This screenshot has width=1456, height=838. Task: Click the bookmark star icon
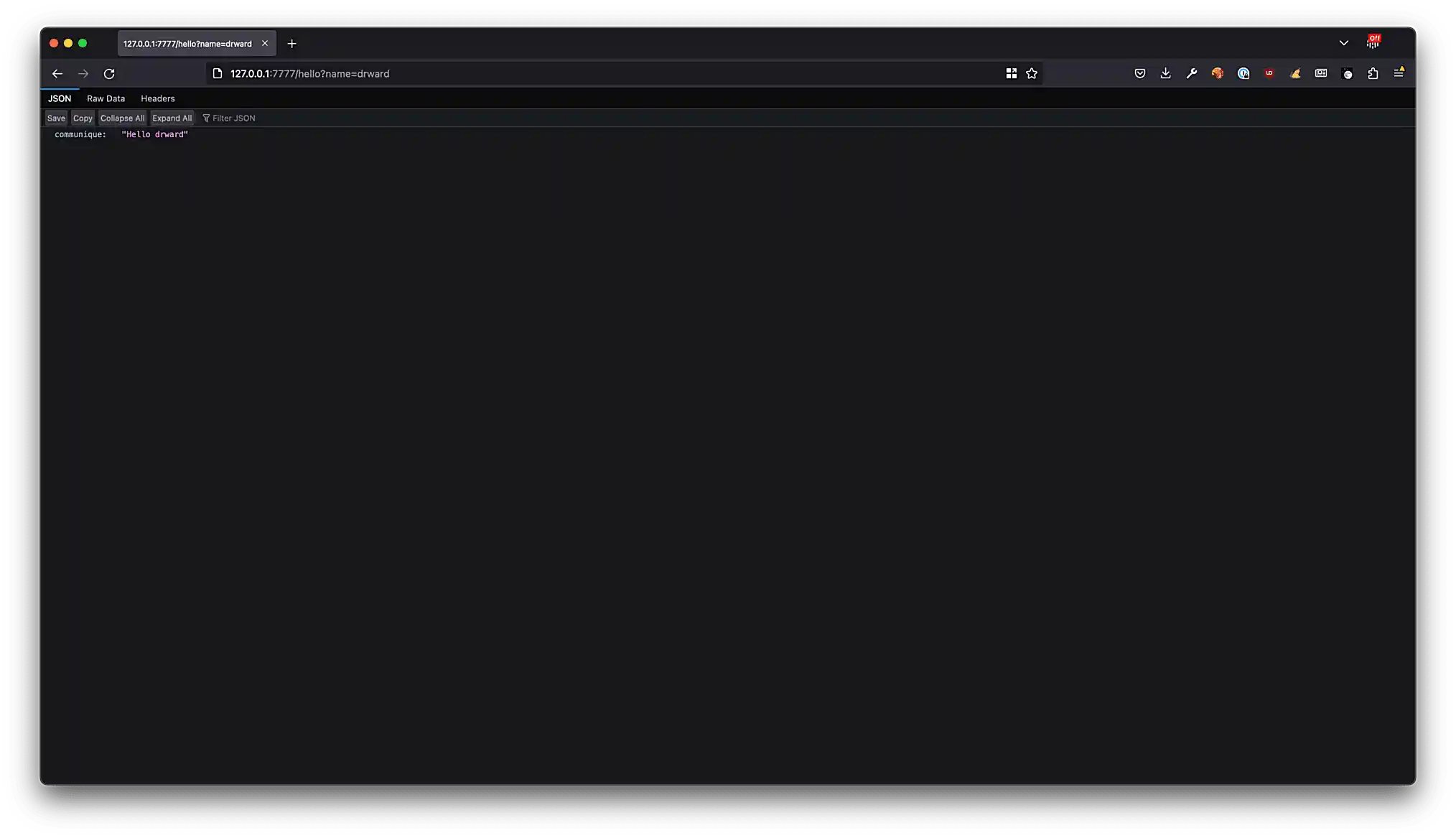point(1032,73)
